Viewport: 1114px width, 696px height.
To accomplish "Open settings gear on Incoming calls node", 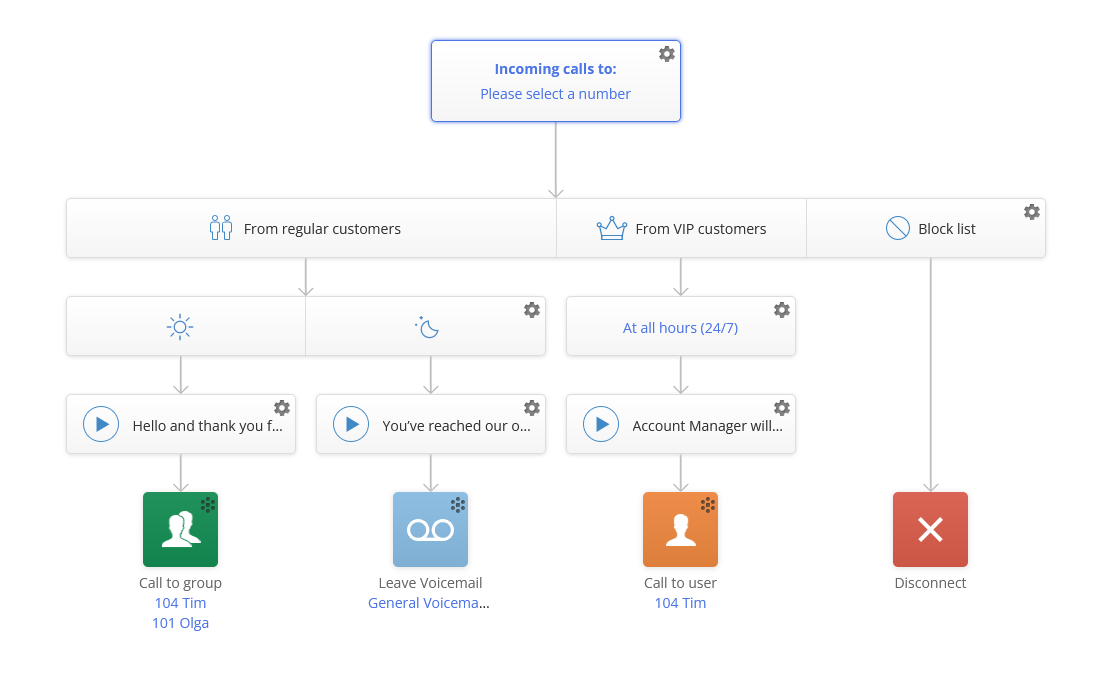I will coord(667,54).
